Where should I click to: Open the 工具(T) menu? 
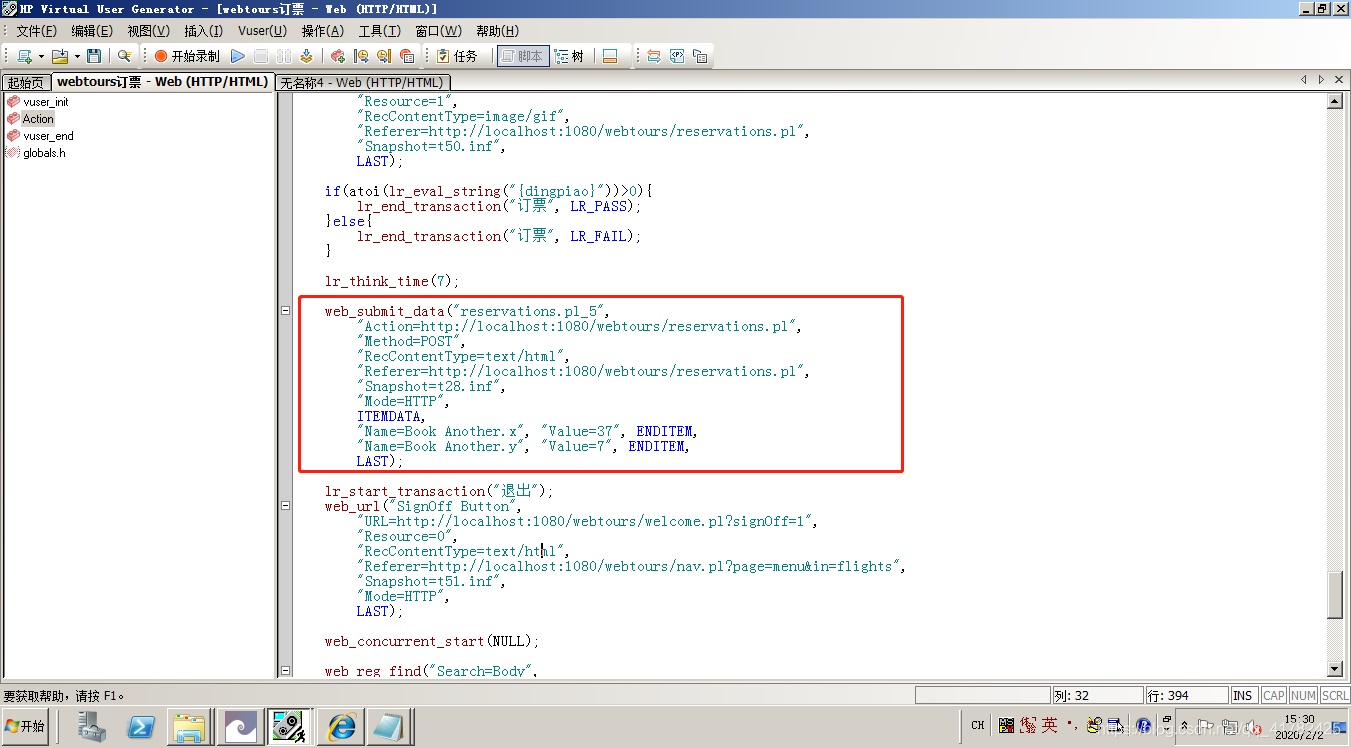[x=379, y=31]
